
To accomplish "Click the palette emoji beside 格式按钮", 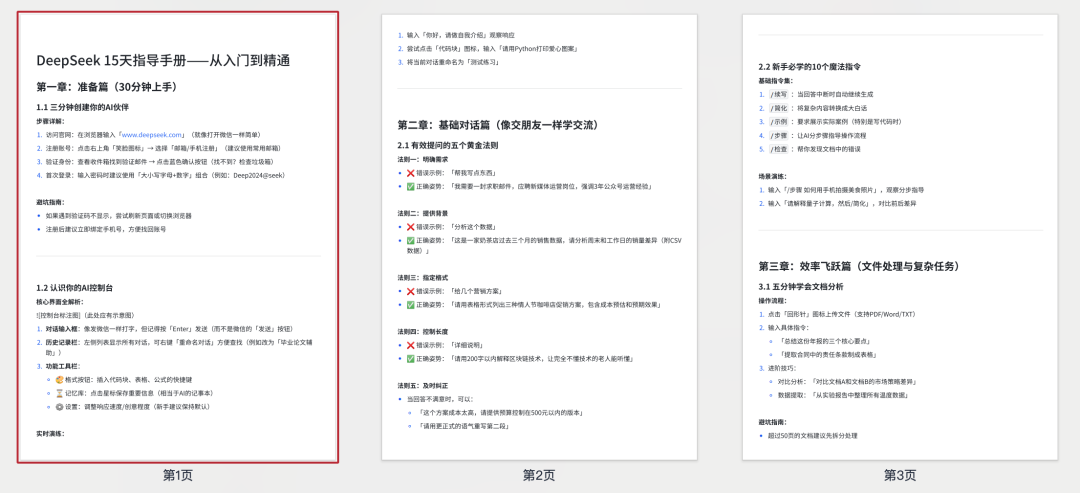I will (x=61, y=379).
